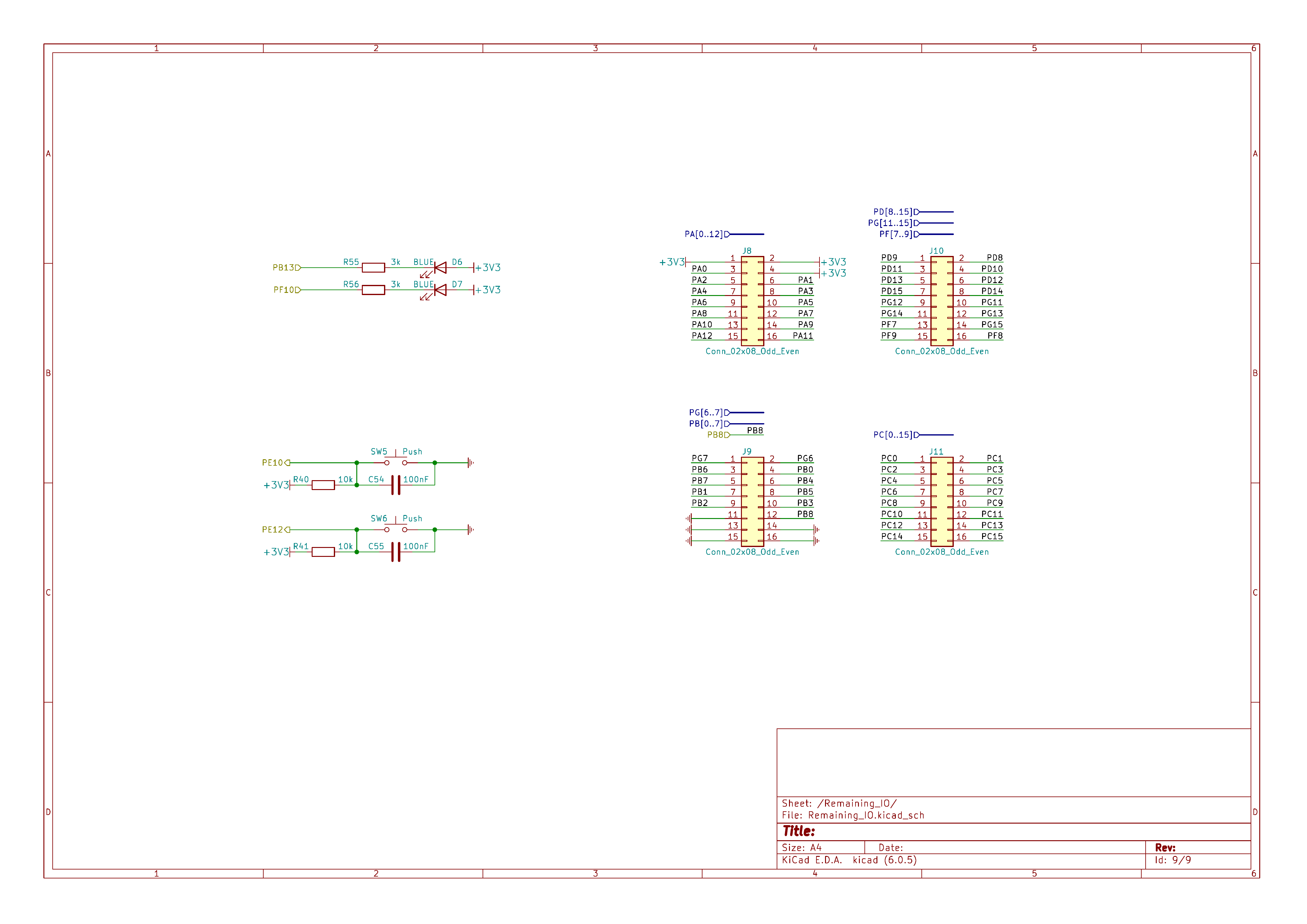The image size is (1307, 924).
Task: Click the PD[8..15] bus label
Action: (x=892, y=212)
